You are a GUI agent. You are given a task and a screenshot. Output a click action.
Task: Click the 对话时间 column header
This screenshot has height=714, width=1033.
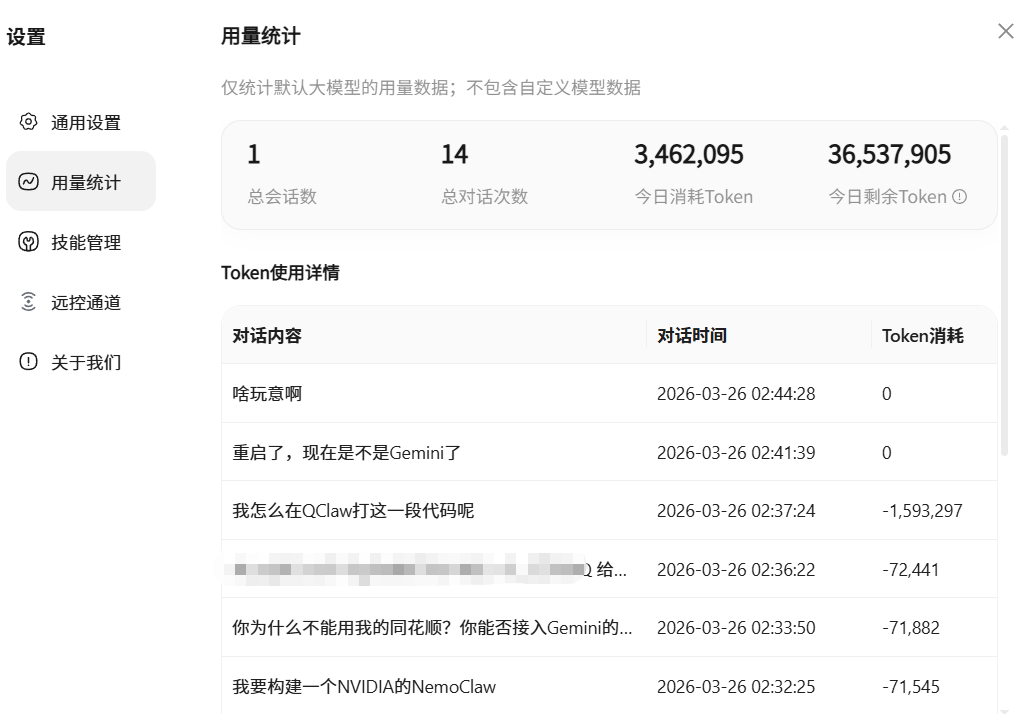coord(692,335)
